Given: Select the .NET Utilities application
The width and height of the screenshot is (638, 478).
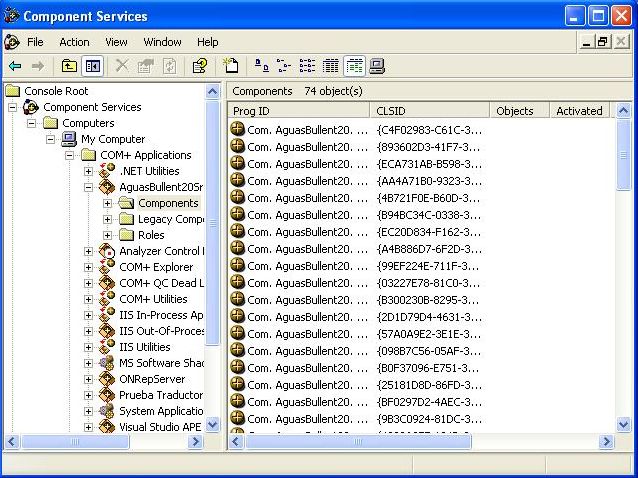Looking at the screenshot, I should tap(149, 171).
